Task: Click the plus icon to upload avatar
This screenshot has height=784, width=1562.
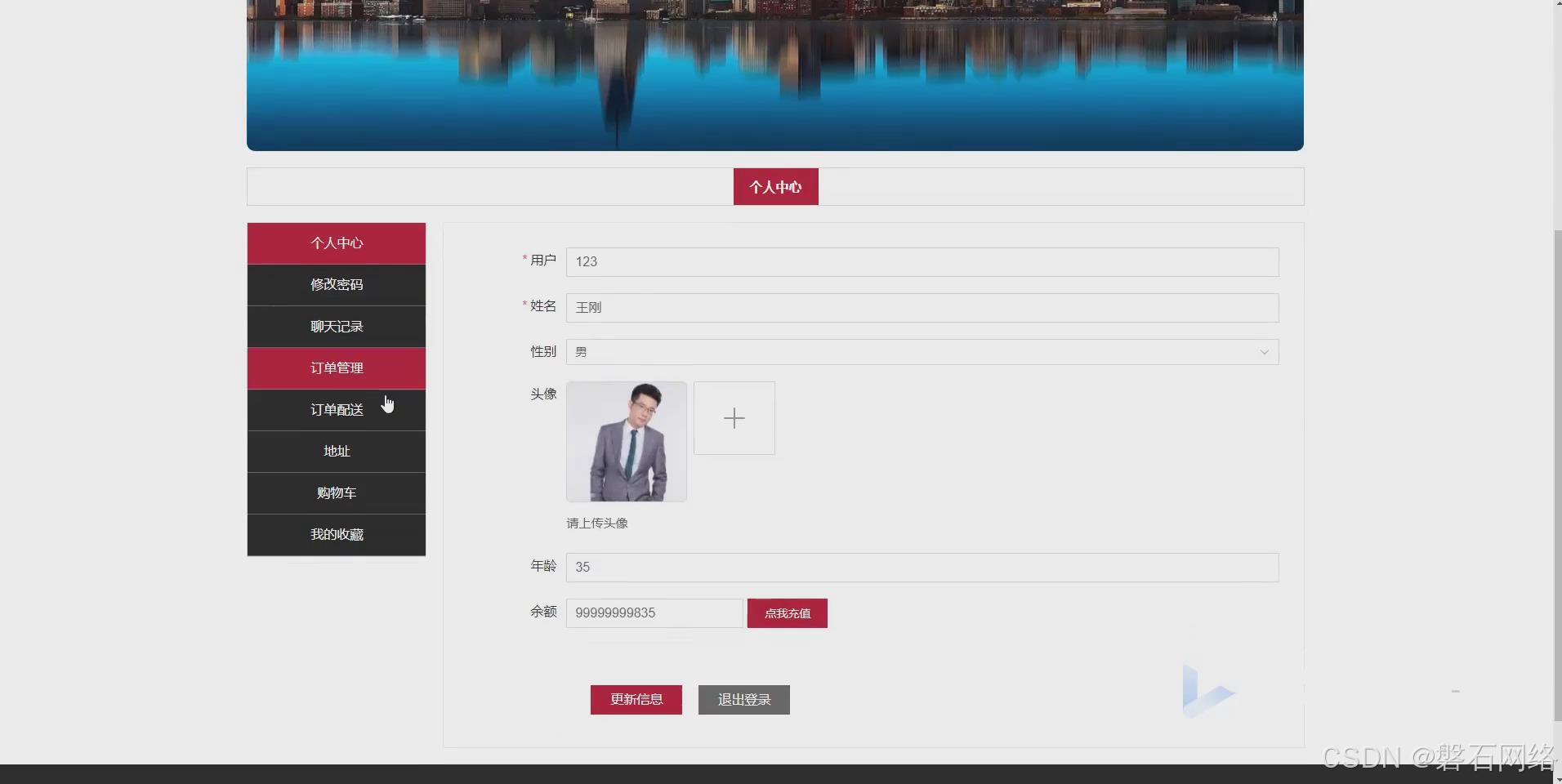Action: click(734, 418)
